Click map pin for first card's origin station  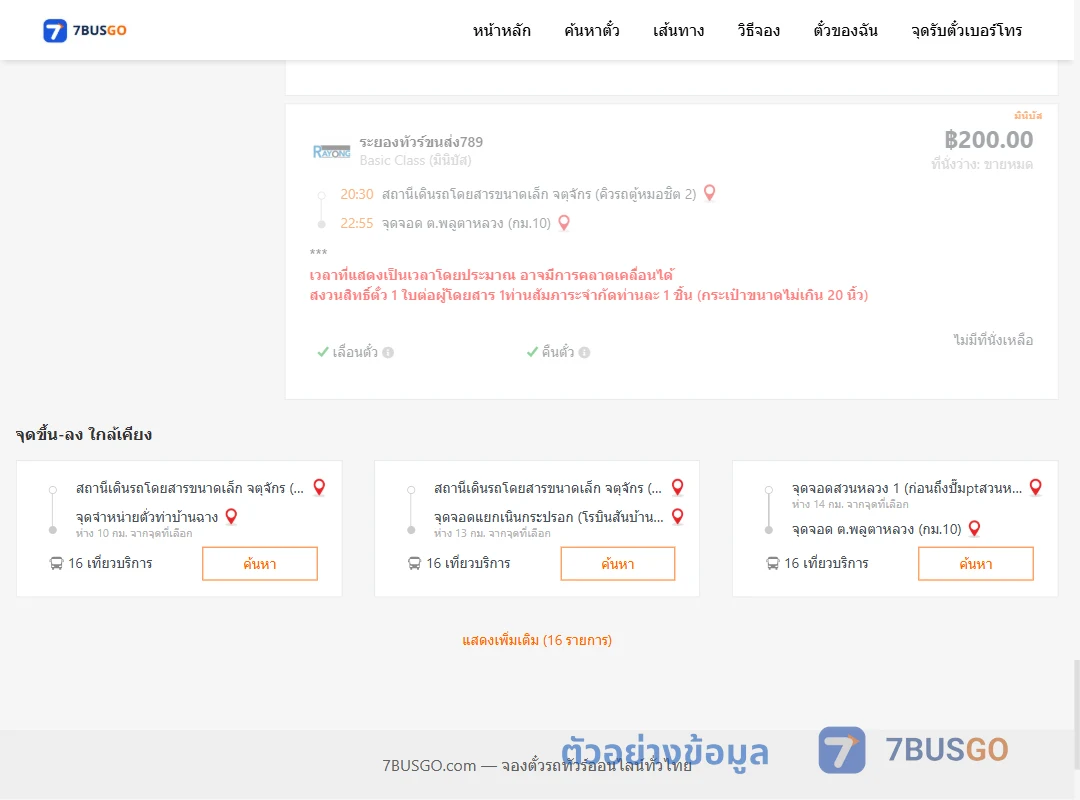[x=319, y=487]
